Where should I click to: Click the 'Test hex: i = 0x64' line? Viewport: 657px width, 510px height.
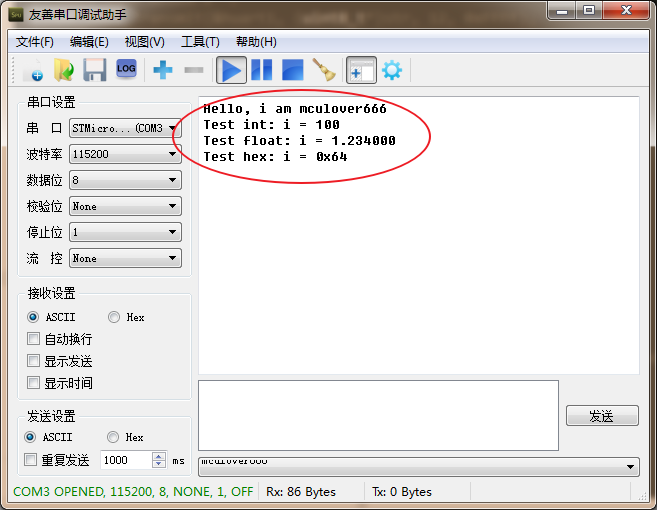[275, 156]
